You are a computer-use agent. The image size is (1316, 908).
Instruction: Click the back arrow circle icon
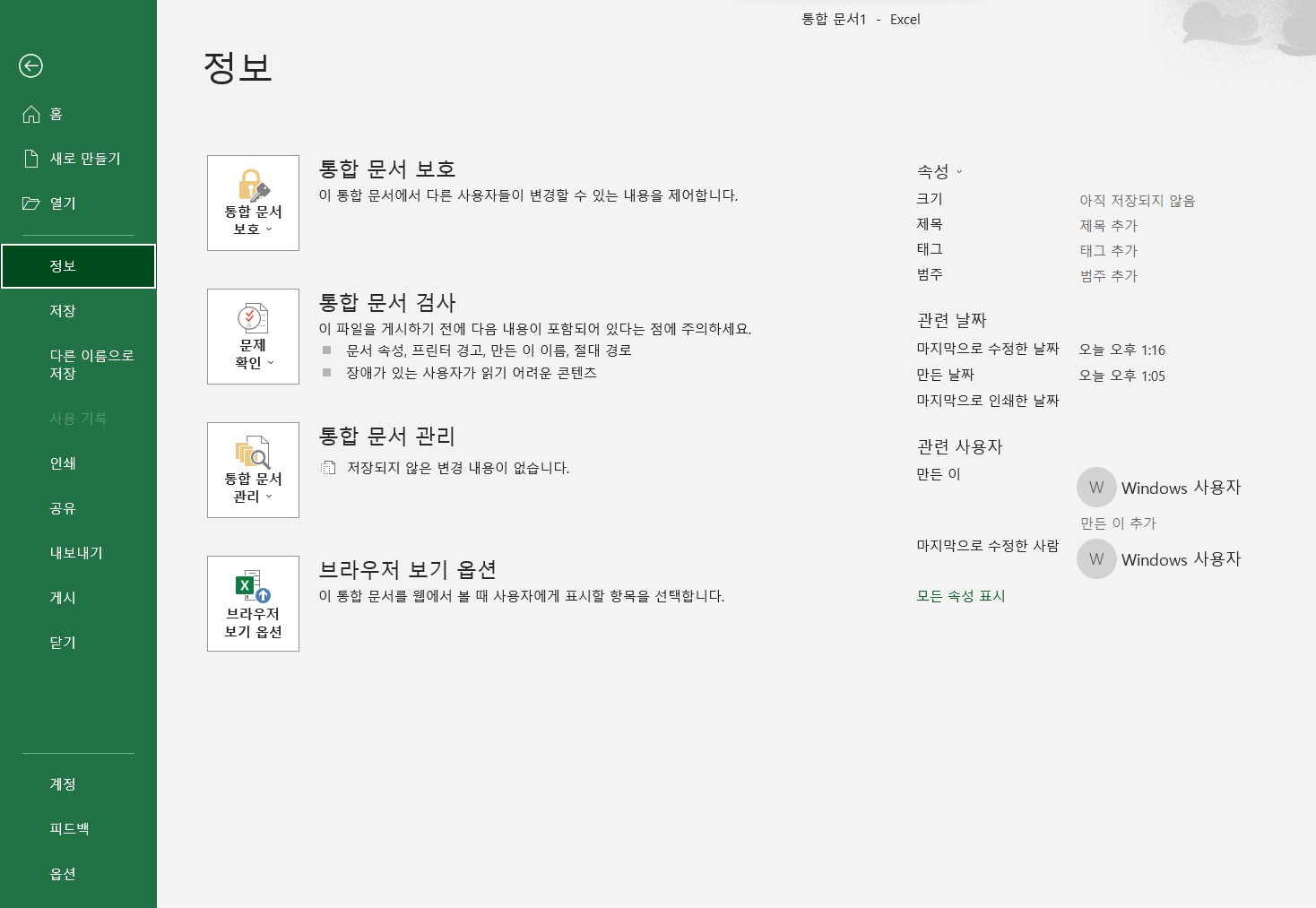click(x=30, y=65)
